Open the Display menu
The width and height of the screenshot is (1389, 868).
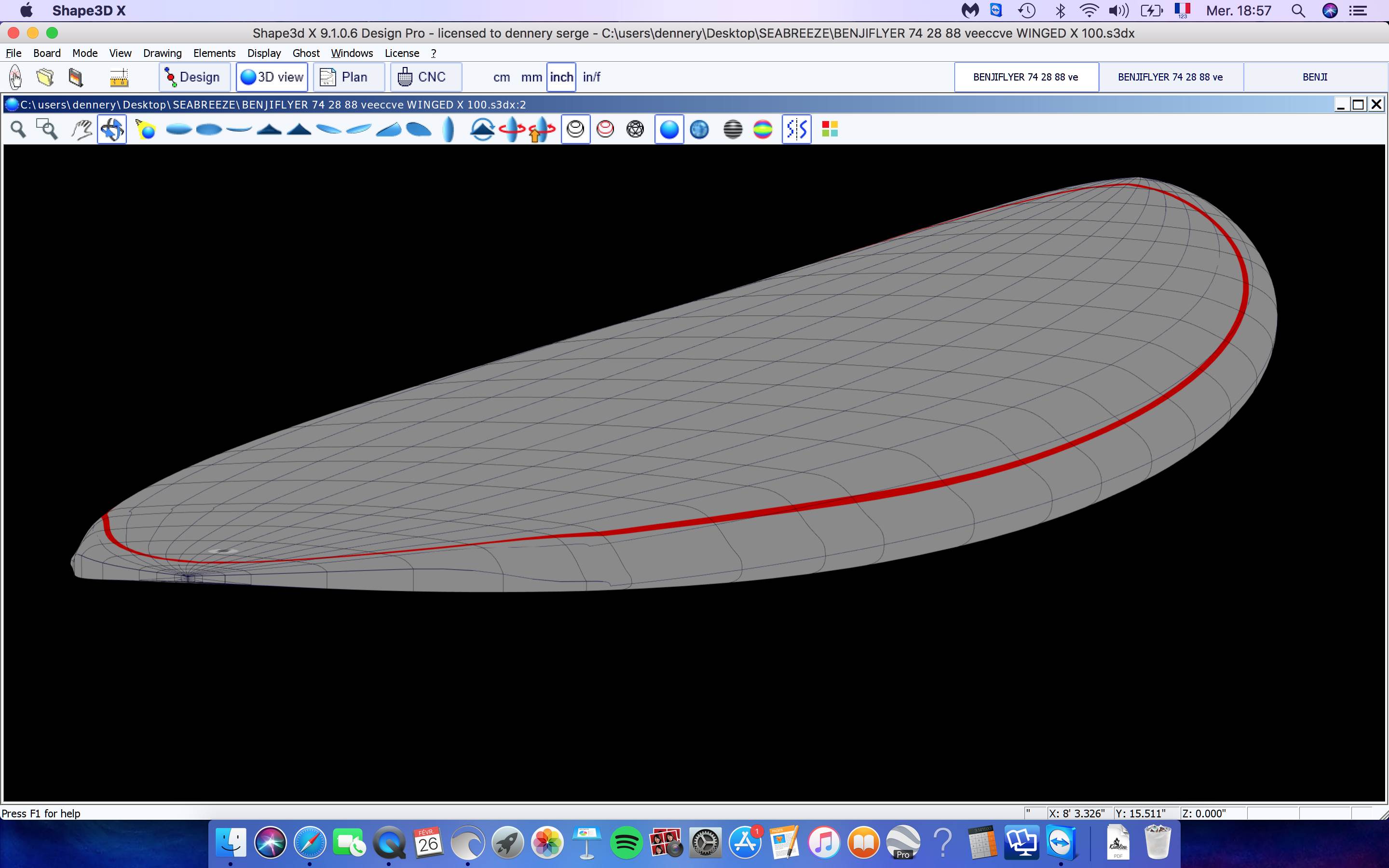click(263, 53)
